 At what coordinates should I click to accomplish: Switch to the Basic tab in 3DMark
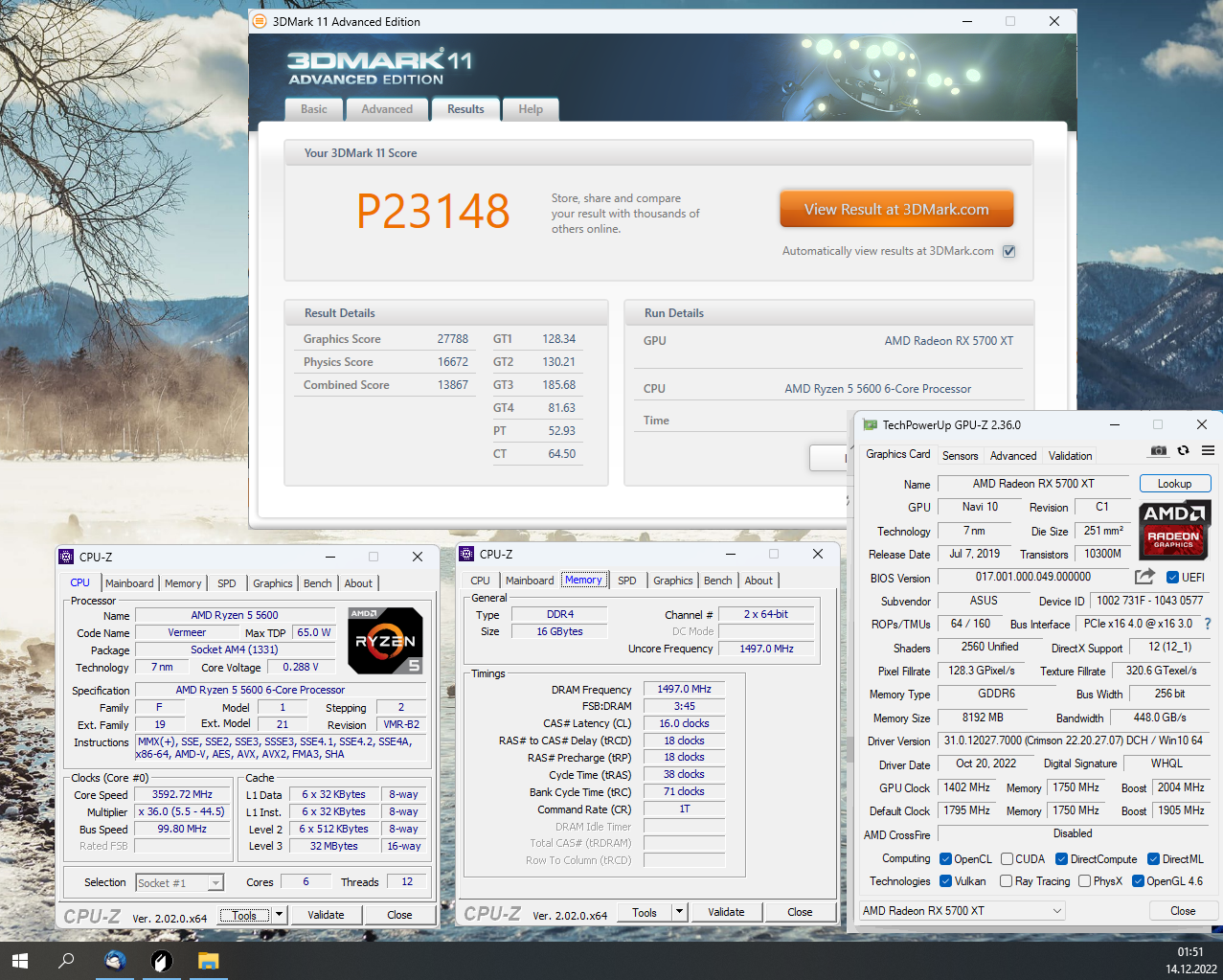pyautogui.click(x=314, y=109)
